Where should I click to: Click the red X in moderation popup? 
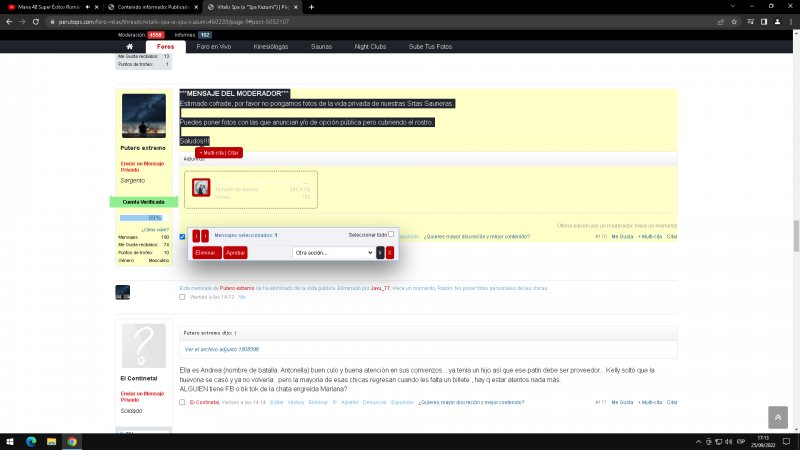coord(390,253)
